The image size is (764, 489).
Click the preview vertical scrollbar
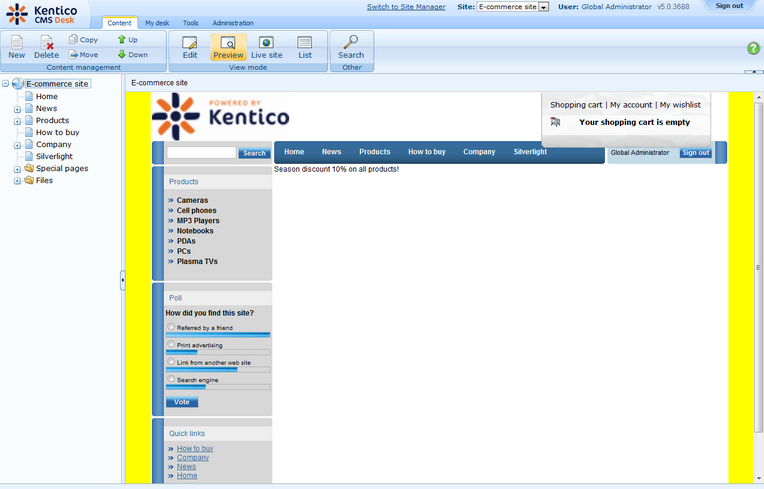pos(759,267)
